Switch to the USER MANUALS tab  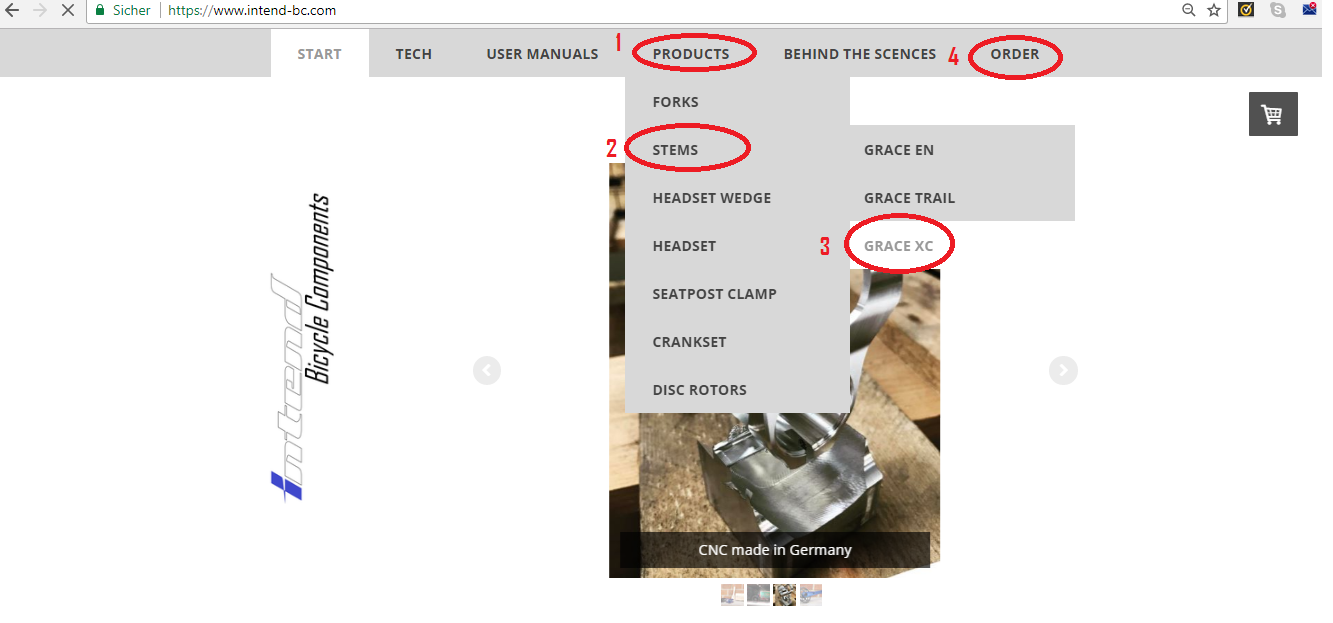(542, 54)
